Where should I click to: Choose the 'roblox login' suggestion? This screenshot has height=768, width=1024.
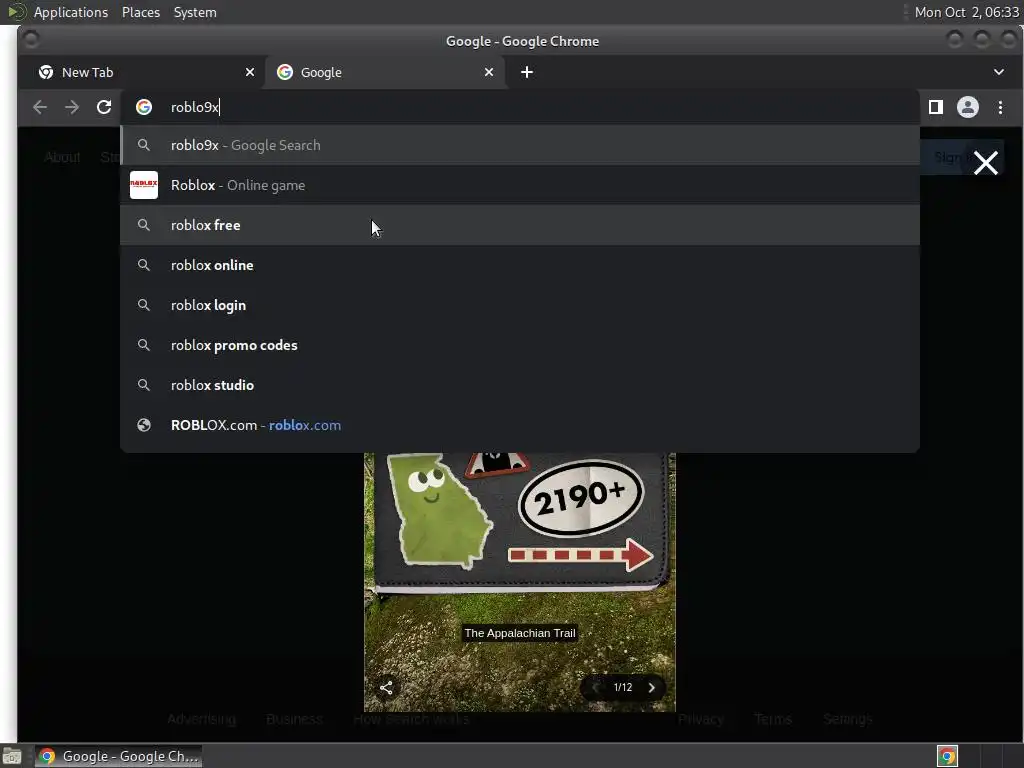click(520, 305)
